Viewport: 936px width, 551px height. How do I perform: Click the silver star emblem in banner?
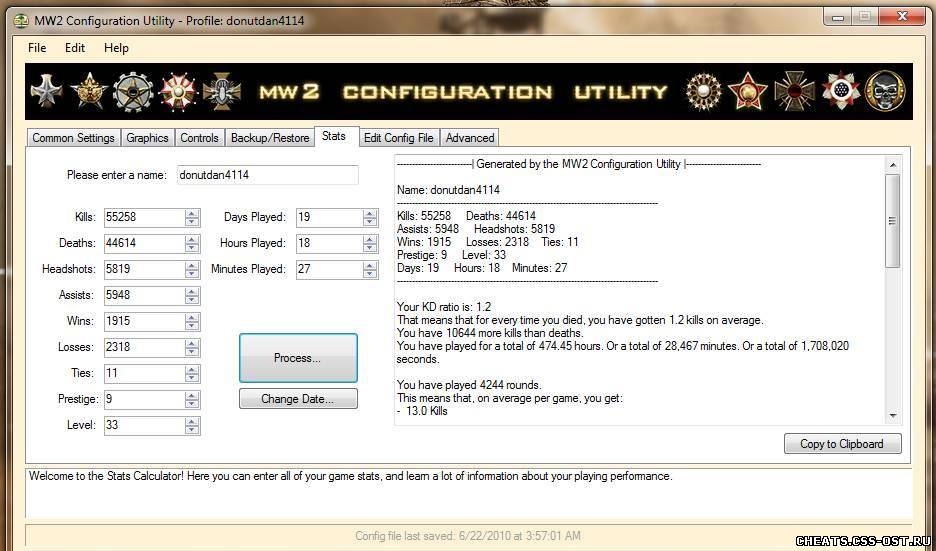point(47,92)
